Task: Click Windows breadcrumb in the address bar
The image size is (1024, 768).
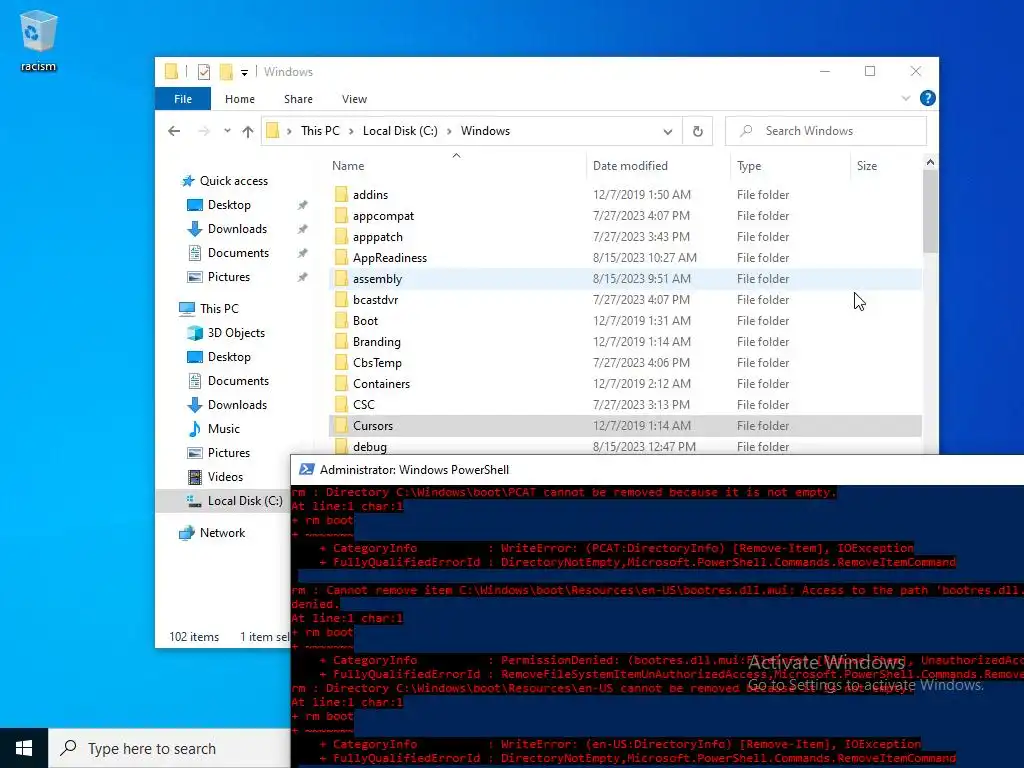Action: tap(485, 131)
